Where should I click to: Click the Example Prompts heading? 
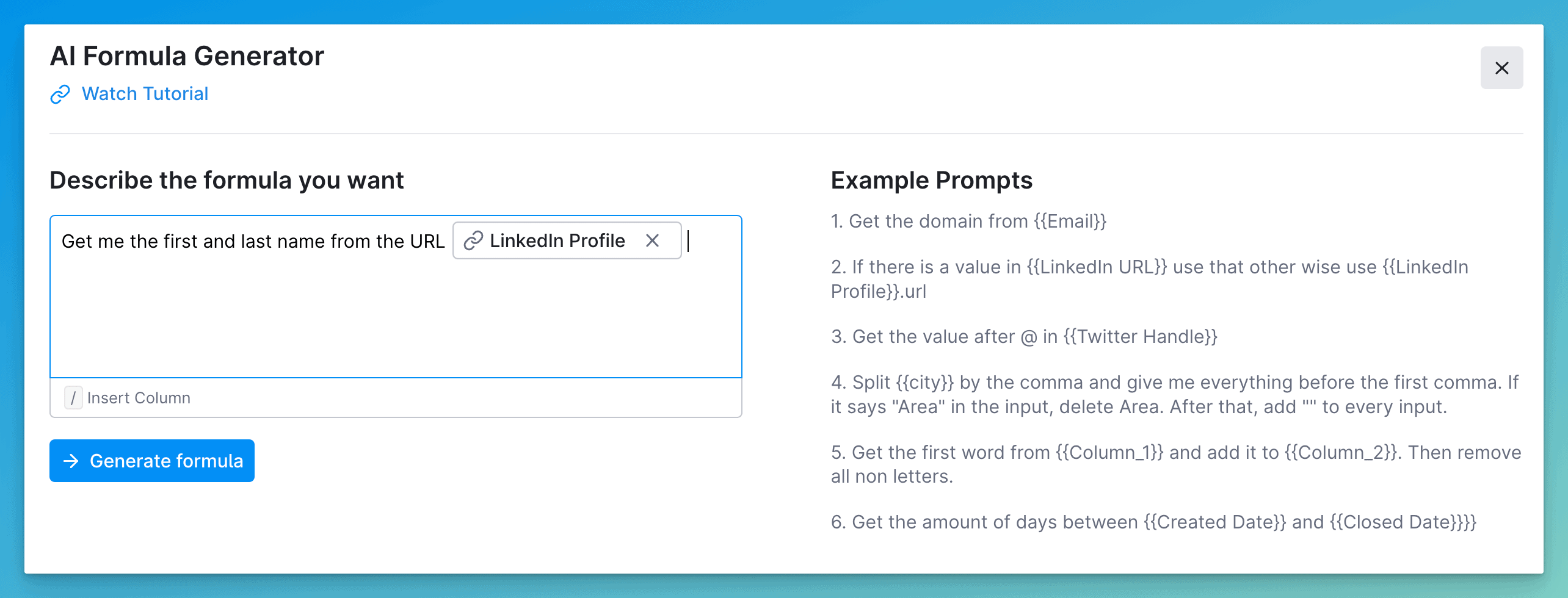pyautogui.click(x=931, y=181)
